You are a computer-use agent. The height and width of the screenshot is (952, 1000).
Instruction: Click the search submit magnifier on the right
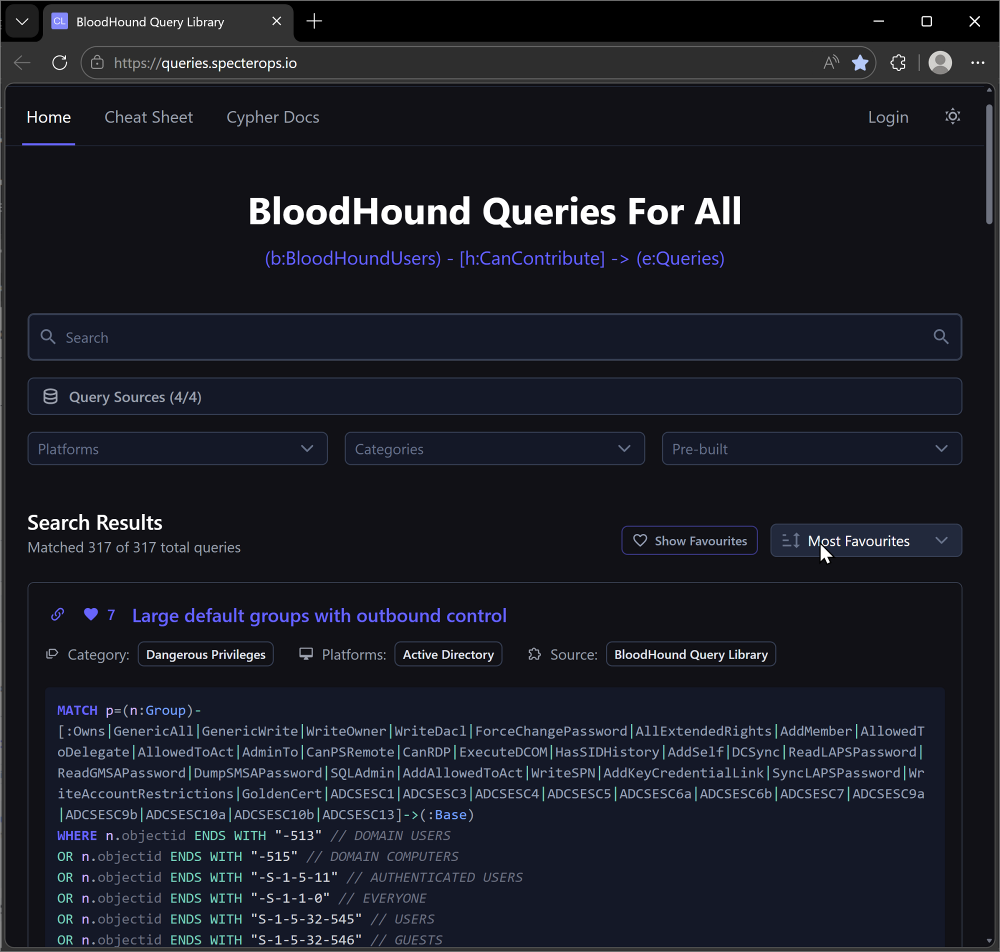click(941, 336)
